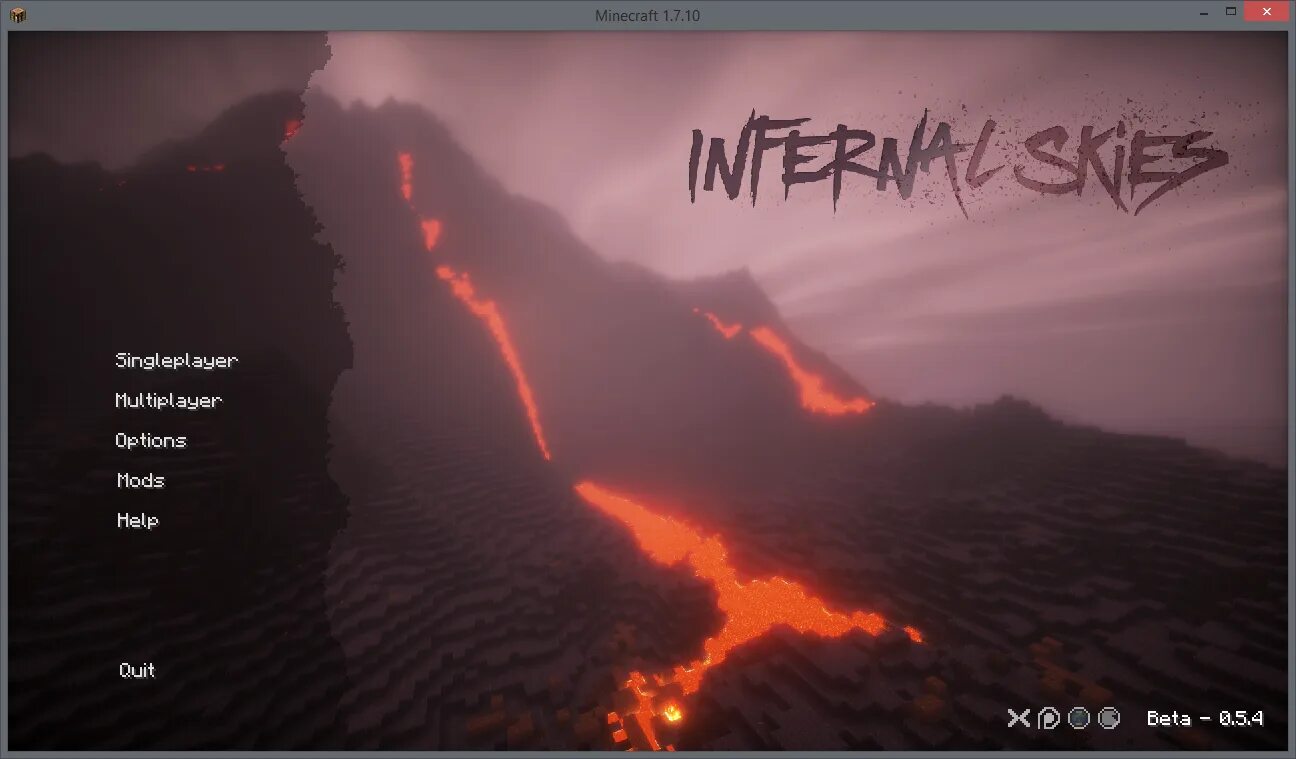Click the grey round icon left of Beta

tap(1109, 718)
